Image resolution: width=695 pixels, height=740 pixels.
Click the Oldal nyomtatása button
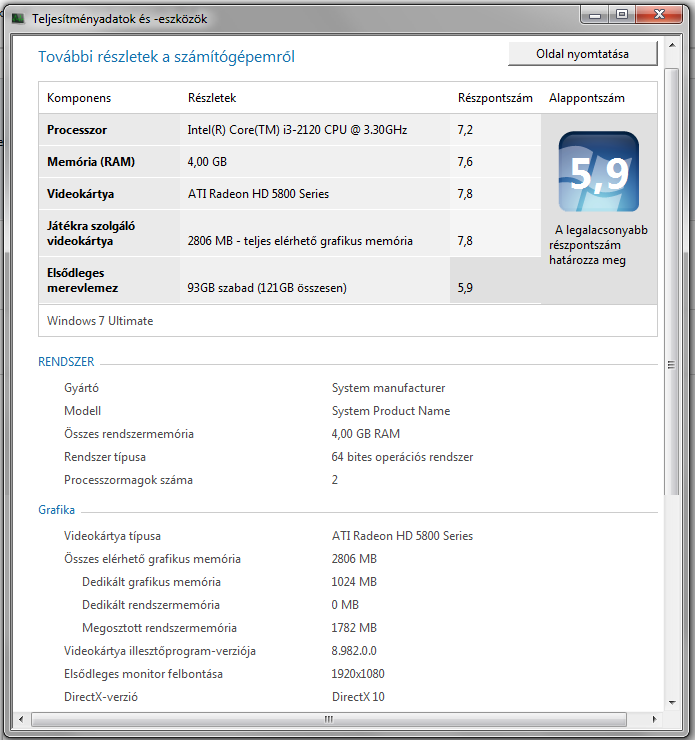[582, 54]
